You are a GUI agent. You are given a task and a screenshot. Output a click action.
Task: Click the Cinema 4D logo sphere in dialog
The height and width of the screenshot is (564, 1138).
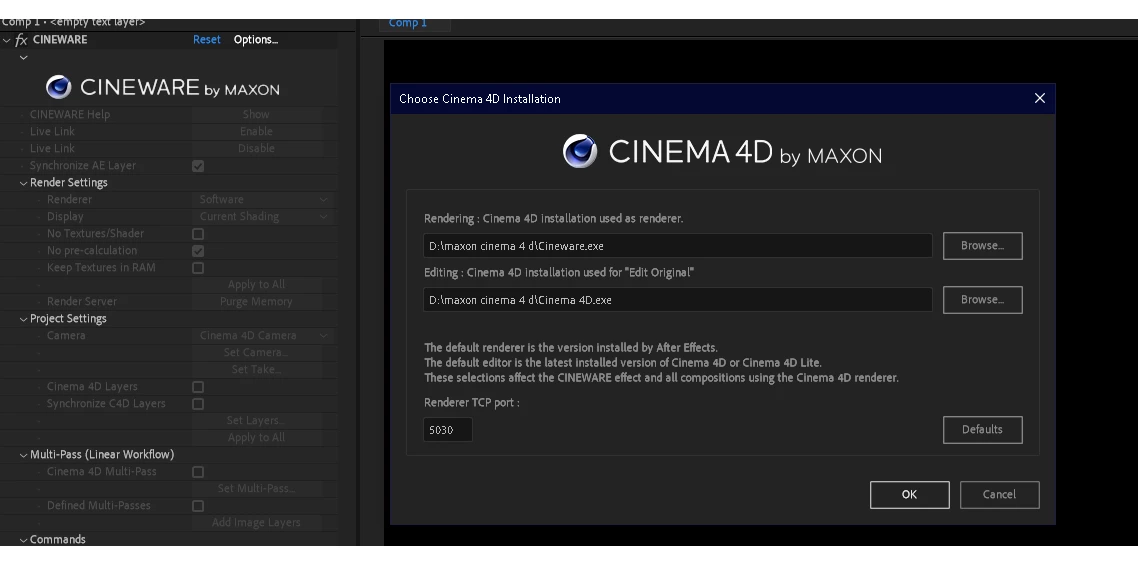coord(580,151)
